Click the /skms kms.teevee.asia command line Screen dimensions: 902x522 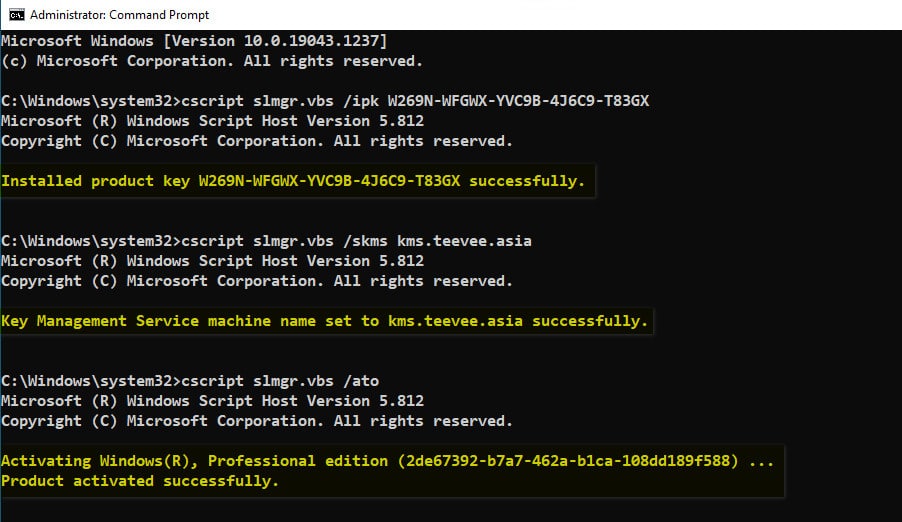click(266, 241)
